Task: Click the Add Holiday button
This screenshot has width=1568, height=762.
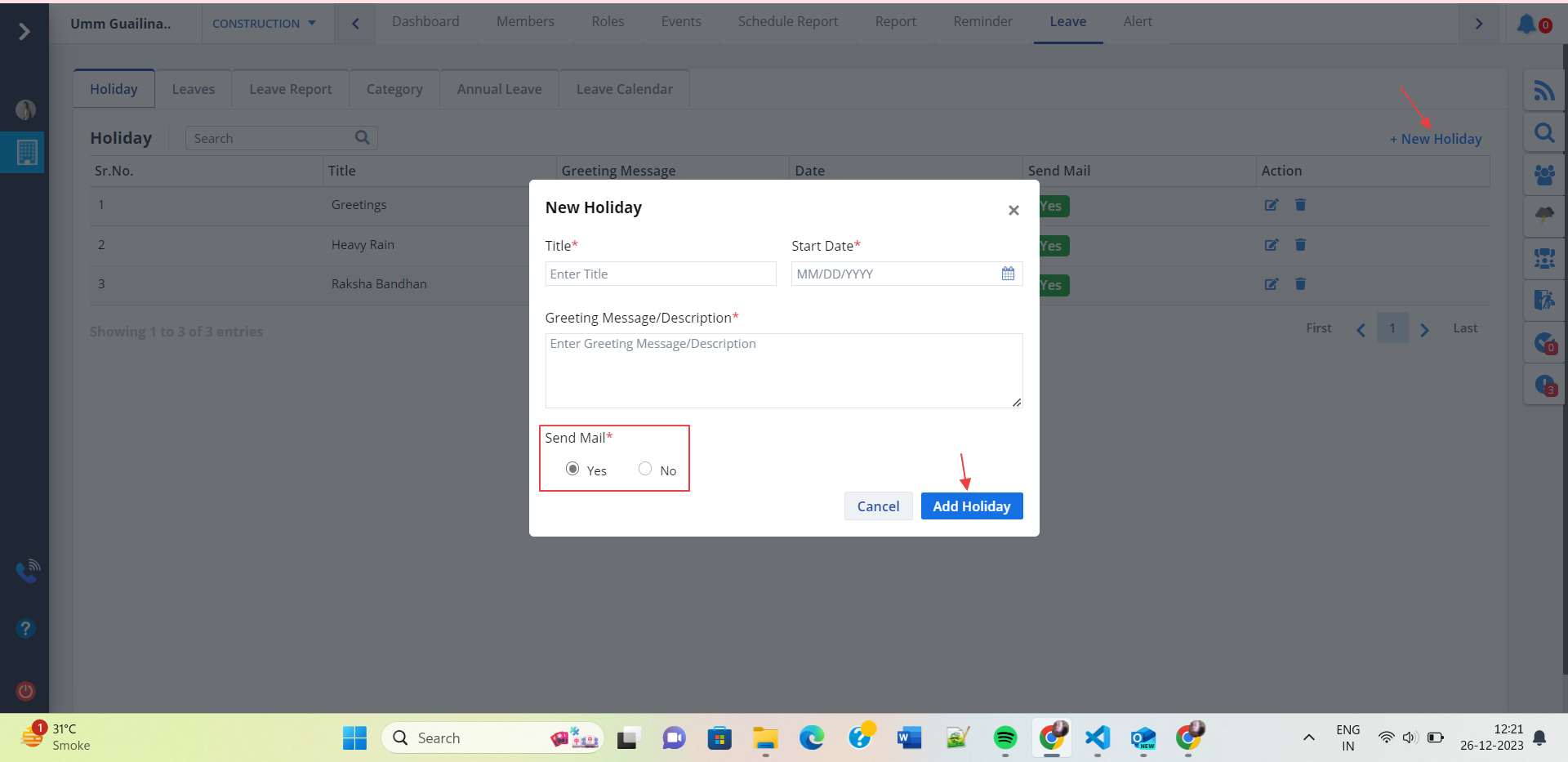Action: [971, 506]
